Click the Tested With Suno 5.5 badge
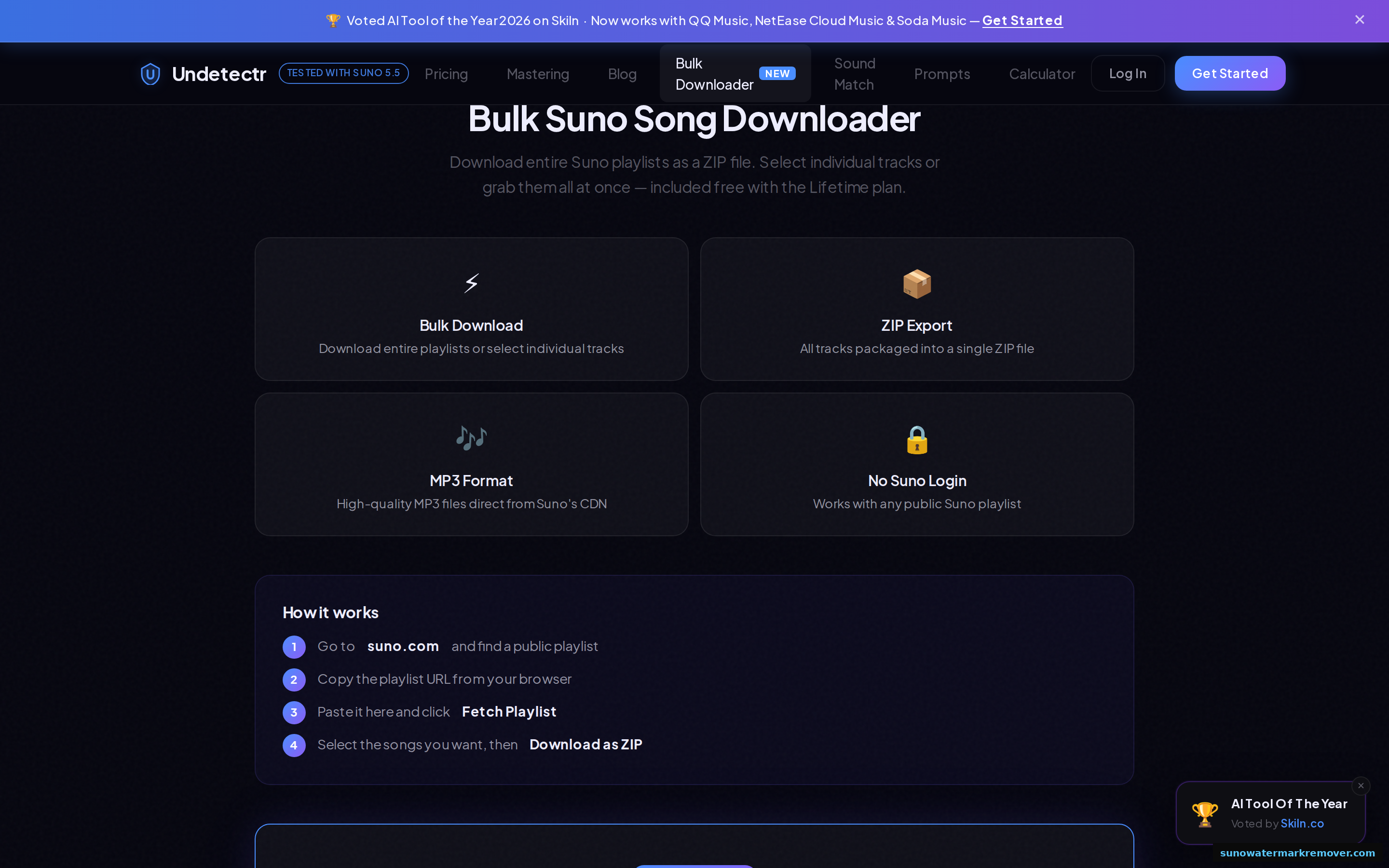Viewport: 1389px width, 868px height. tap(343, 73)
